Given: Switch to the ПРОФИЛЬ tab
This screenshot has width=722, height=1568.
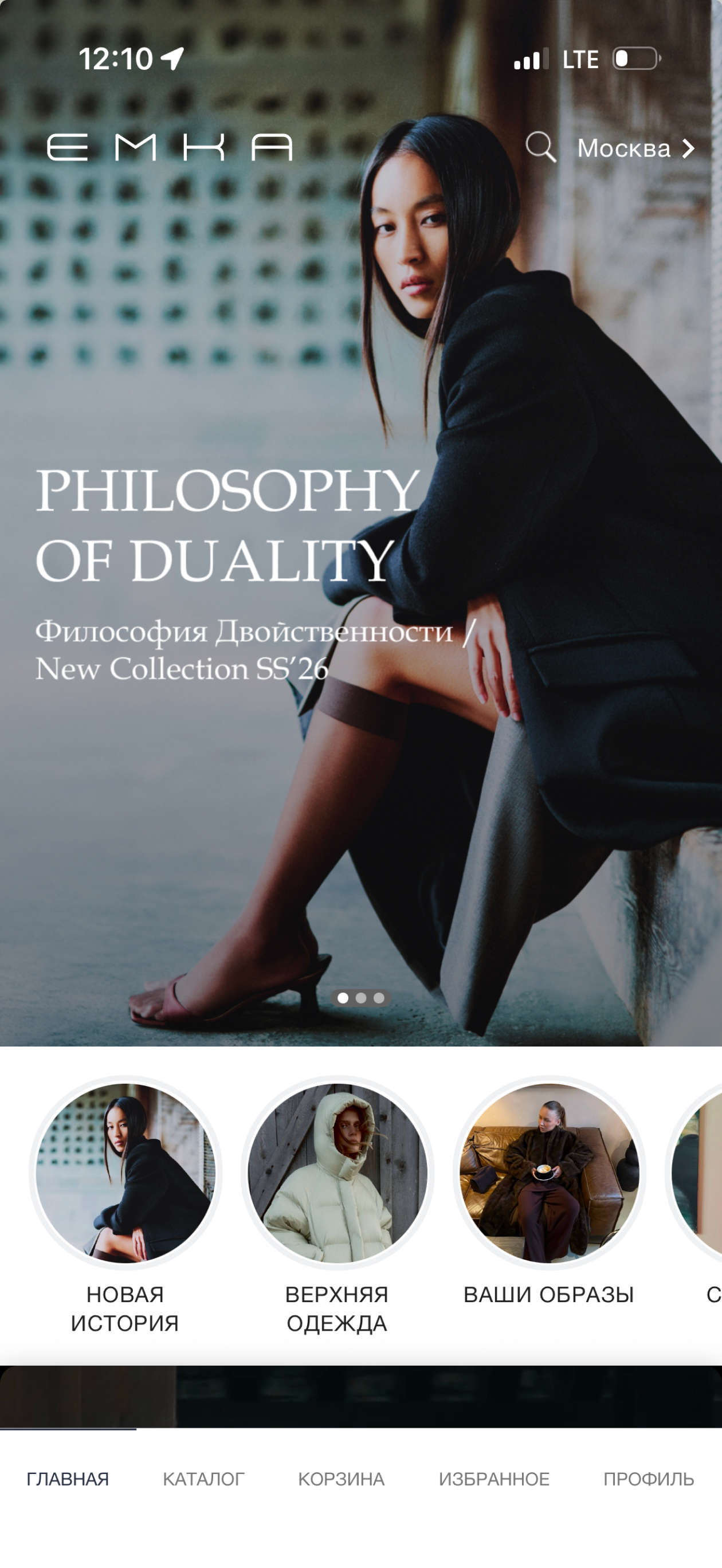Looking at the screenshot, I should click(649, 1479).
